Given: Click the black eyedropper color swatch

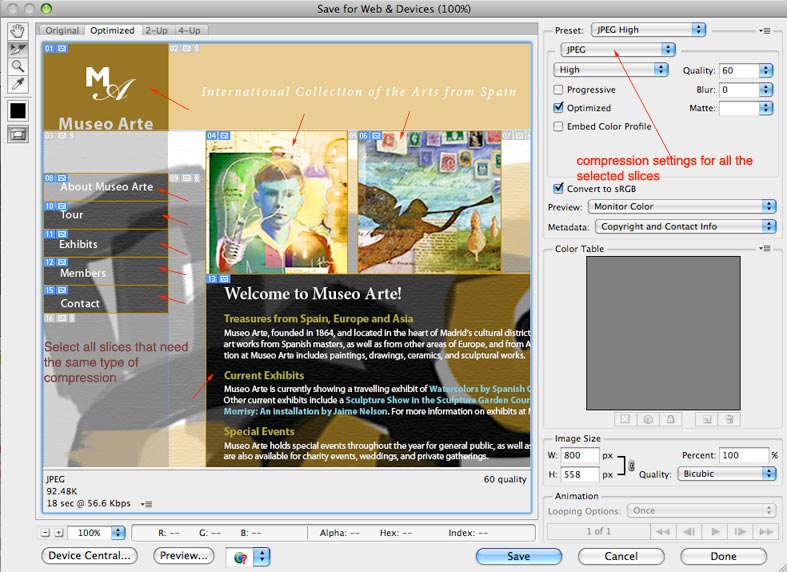Looking at the screenshot, I should (18, 110).
